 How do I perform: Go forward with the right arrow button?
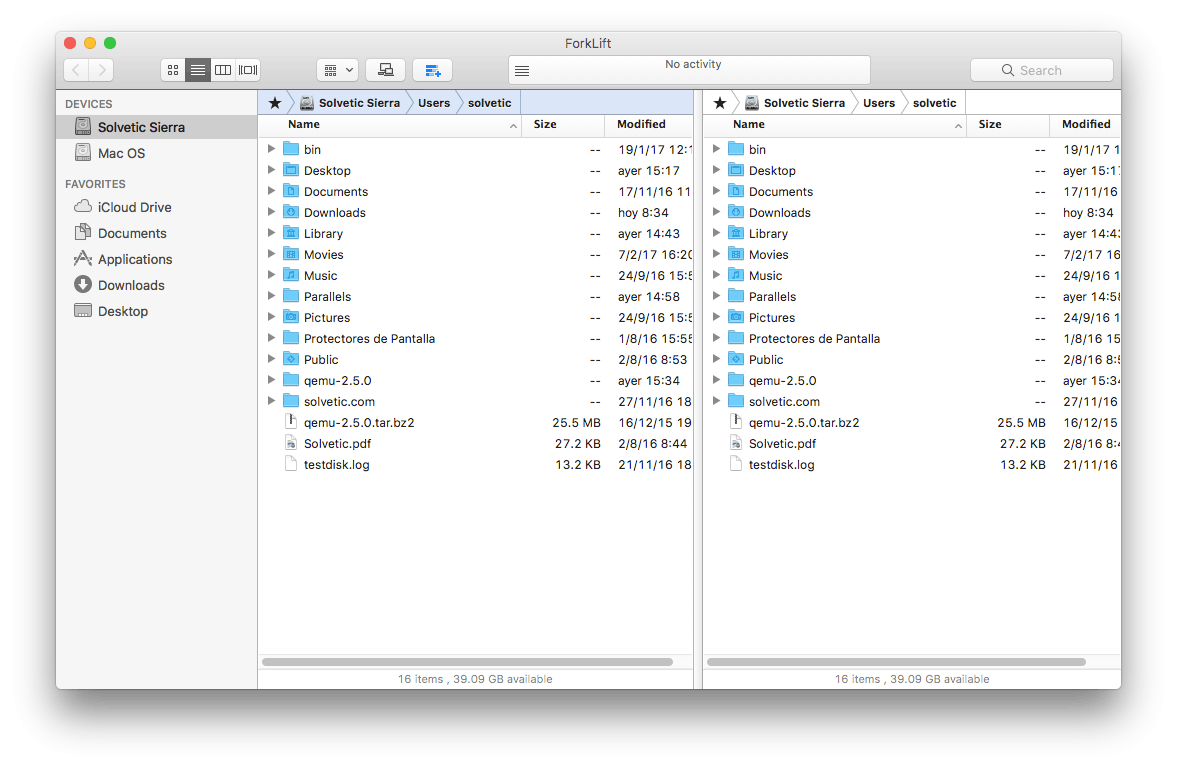click(x=101, y=70)
